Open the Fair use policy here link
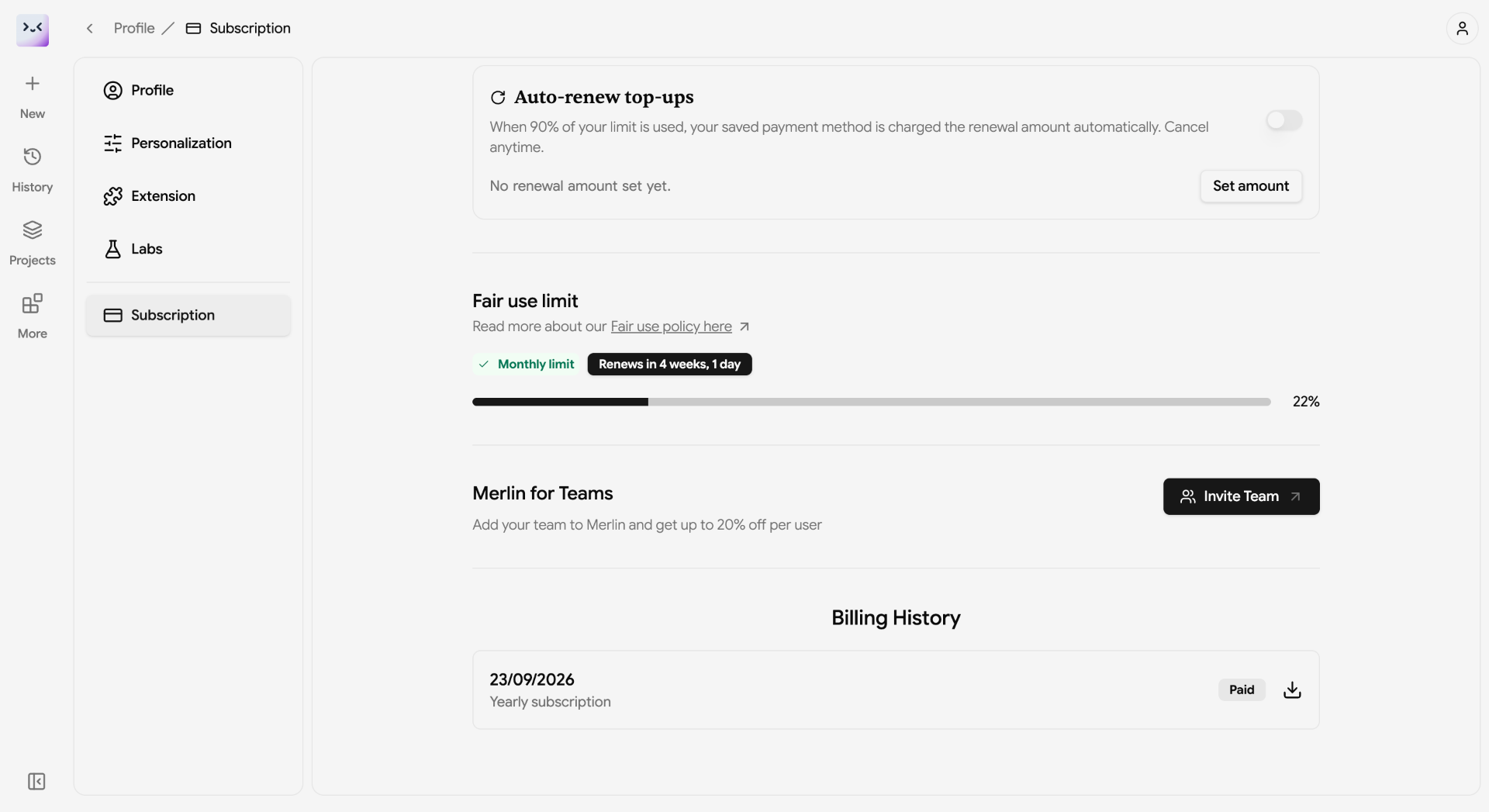Image resolution: width=1489 pixels, height=812 pixels. (x=671, y=327)
